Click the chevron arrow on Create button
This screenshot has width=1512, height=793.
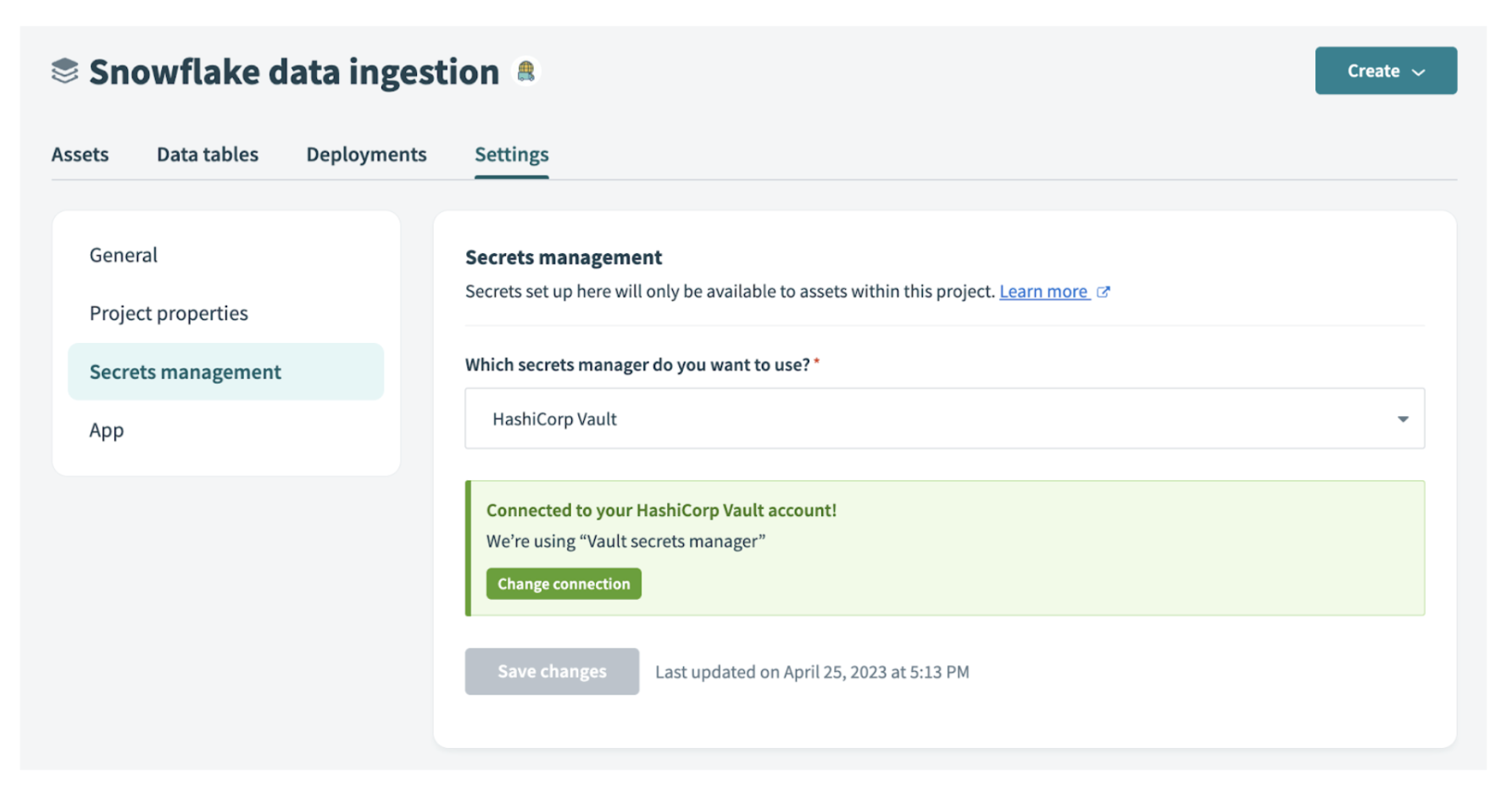(1419, 72)
